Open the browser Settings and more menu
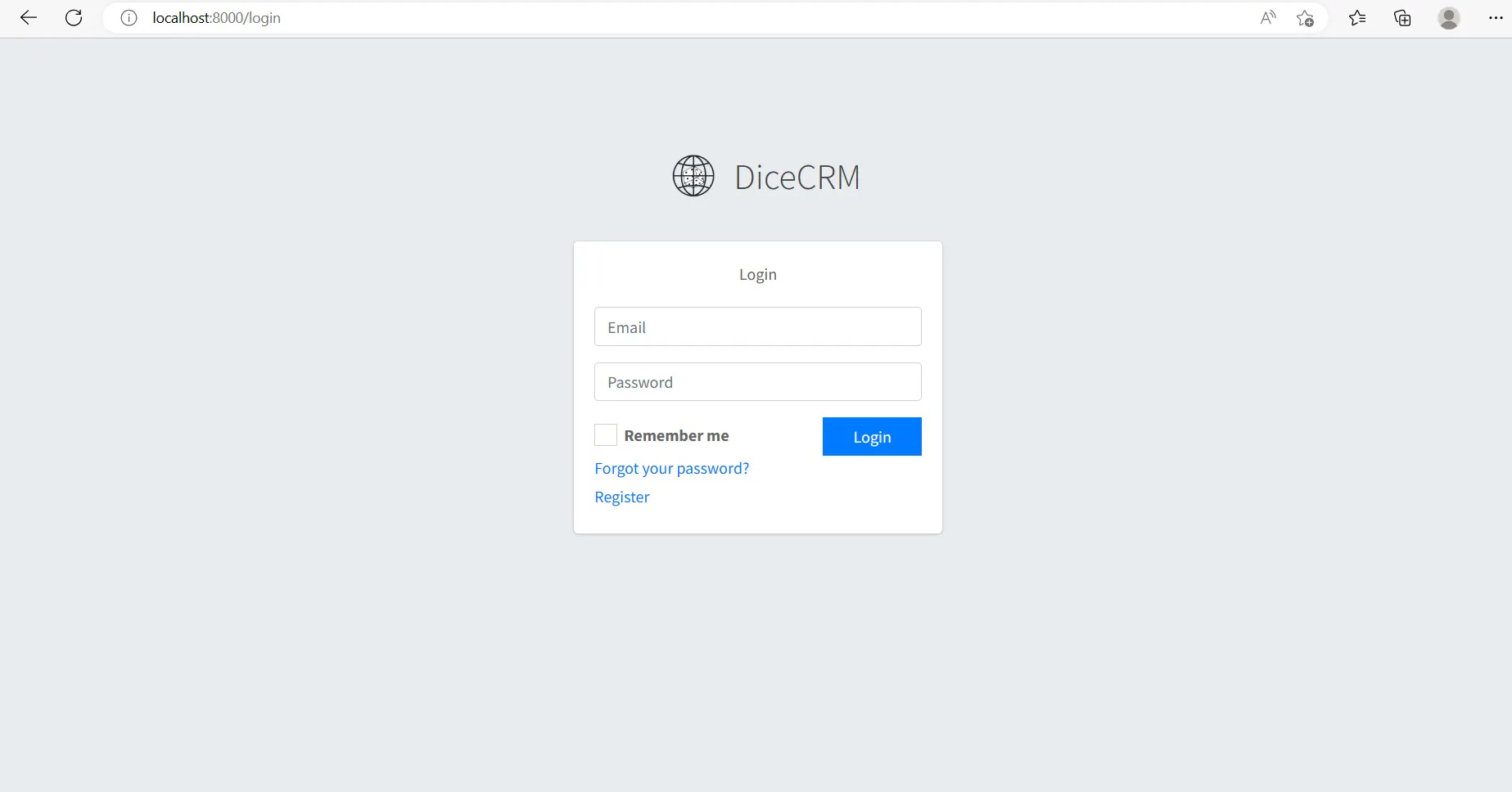1512x792 pixels. point(1496,18)
